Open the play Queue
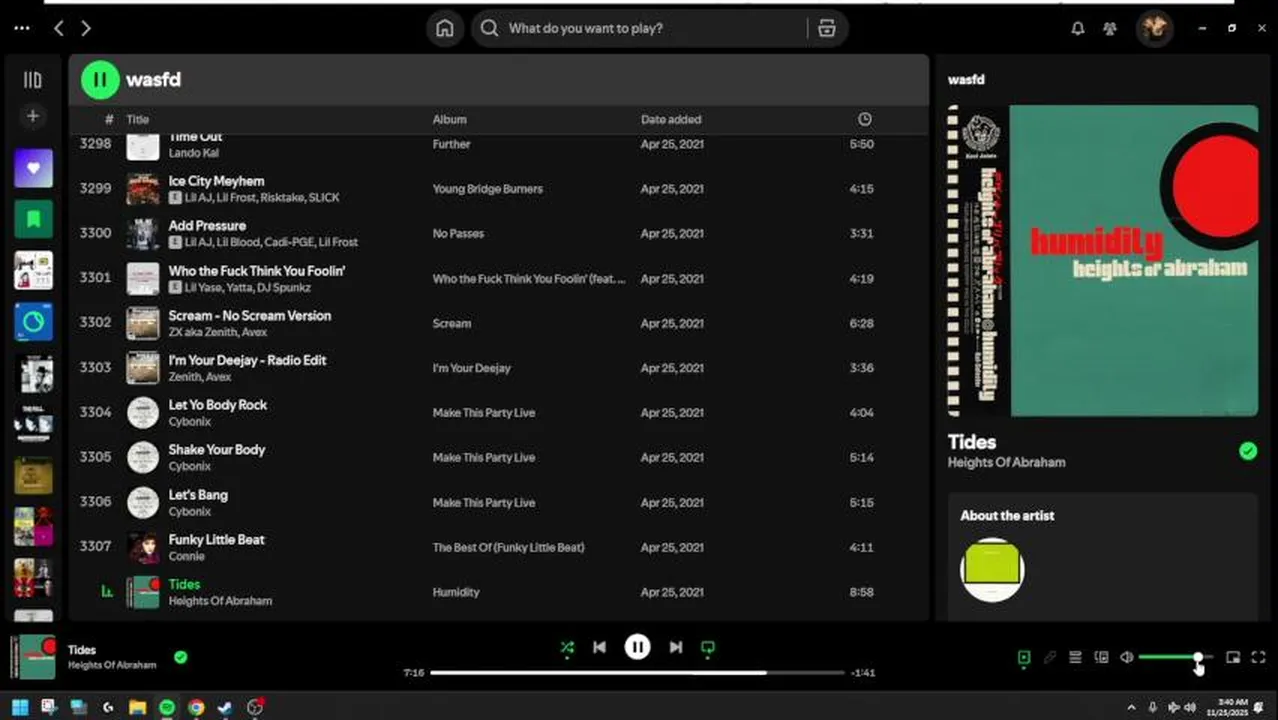Image resolution: width=1278 pixels, height=720 pixels. tap(1075, 657)
